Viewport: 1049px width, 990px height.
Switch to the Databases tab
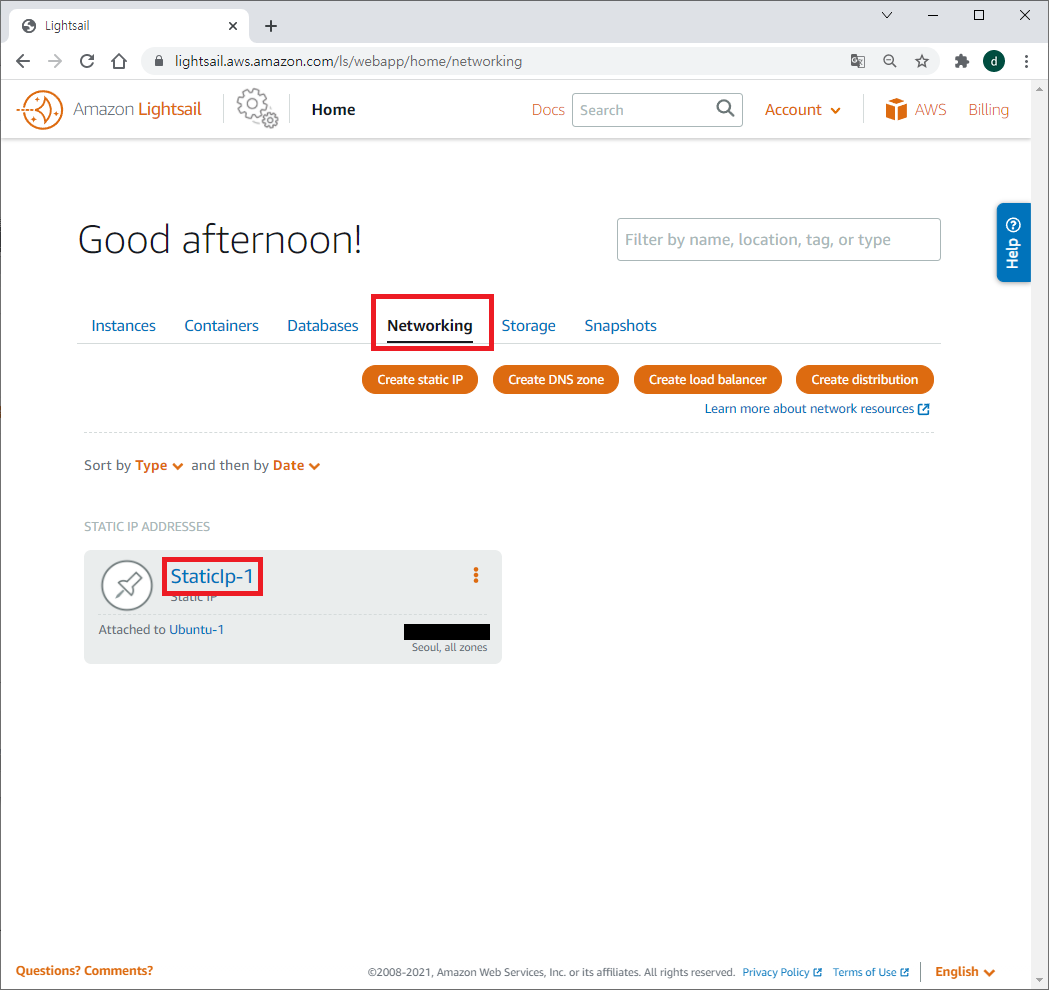point(322,326)
